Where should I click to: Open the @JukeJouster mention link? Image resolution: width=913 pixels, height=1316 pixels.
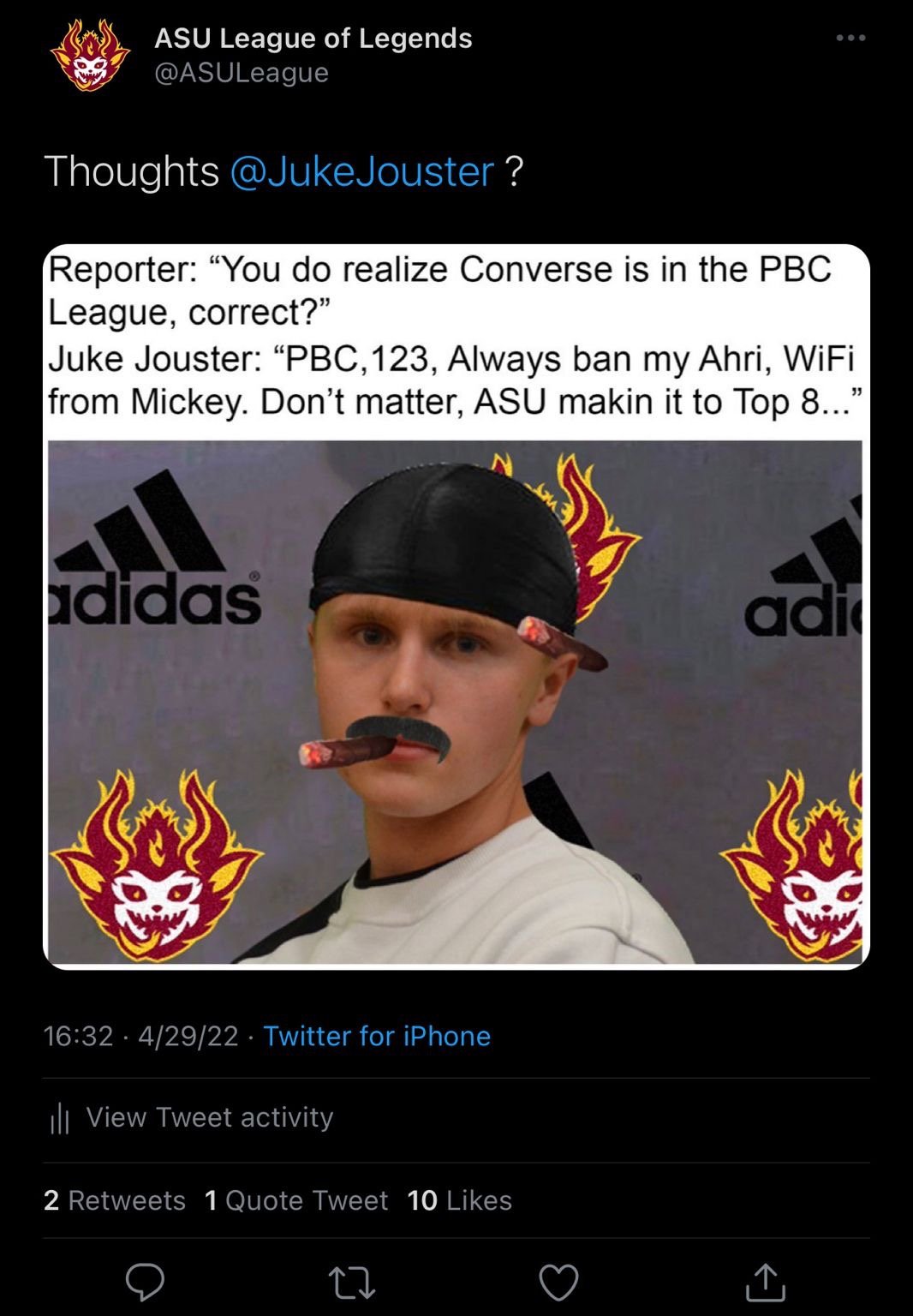pos(362,171)
